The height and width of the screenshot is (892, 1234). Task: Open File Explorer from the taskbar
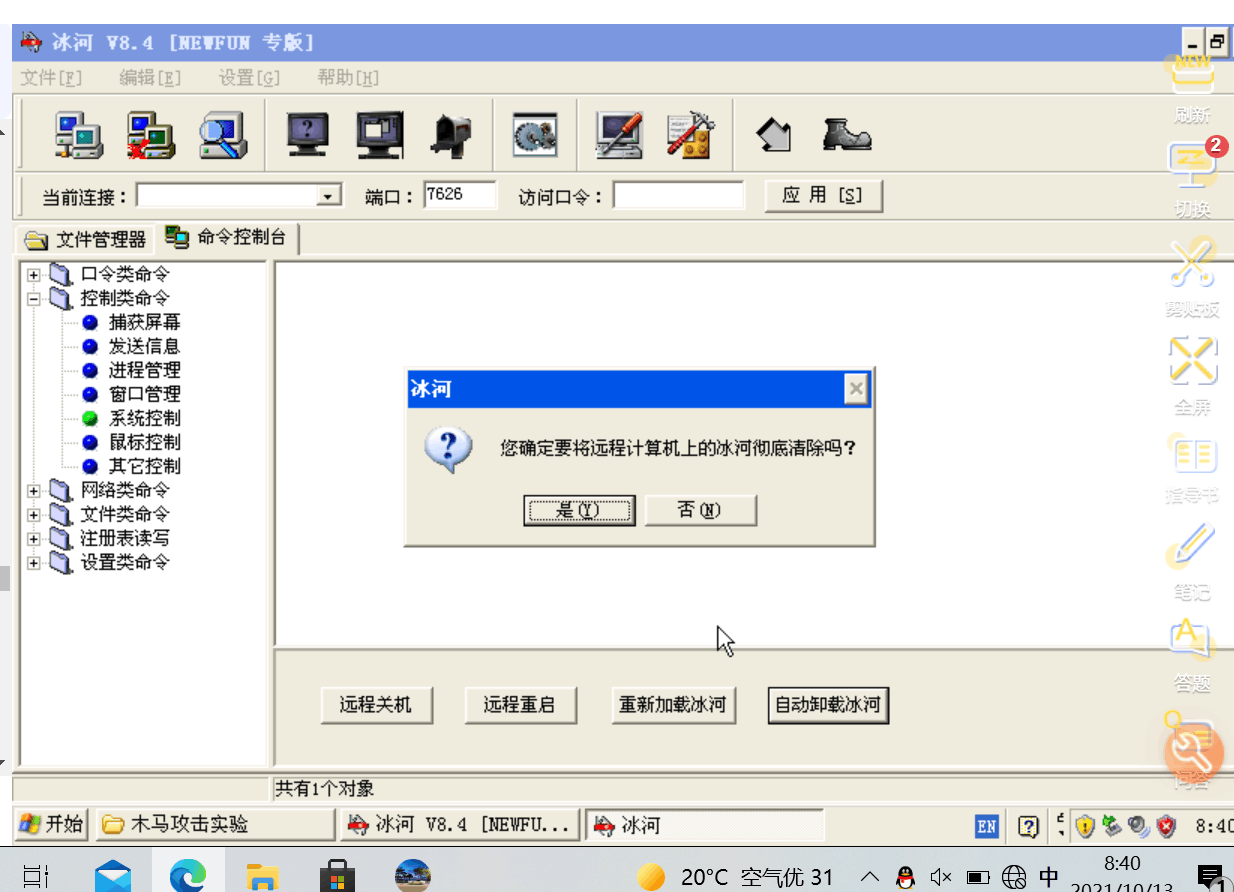(x=262, y=877)
